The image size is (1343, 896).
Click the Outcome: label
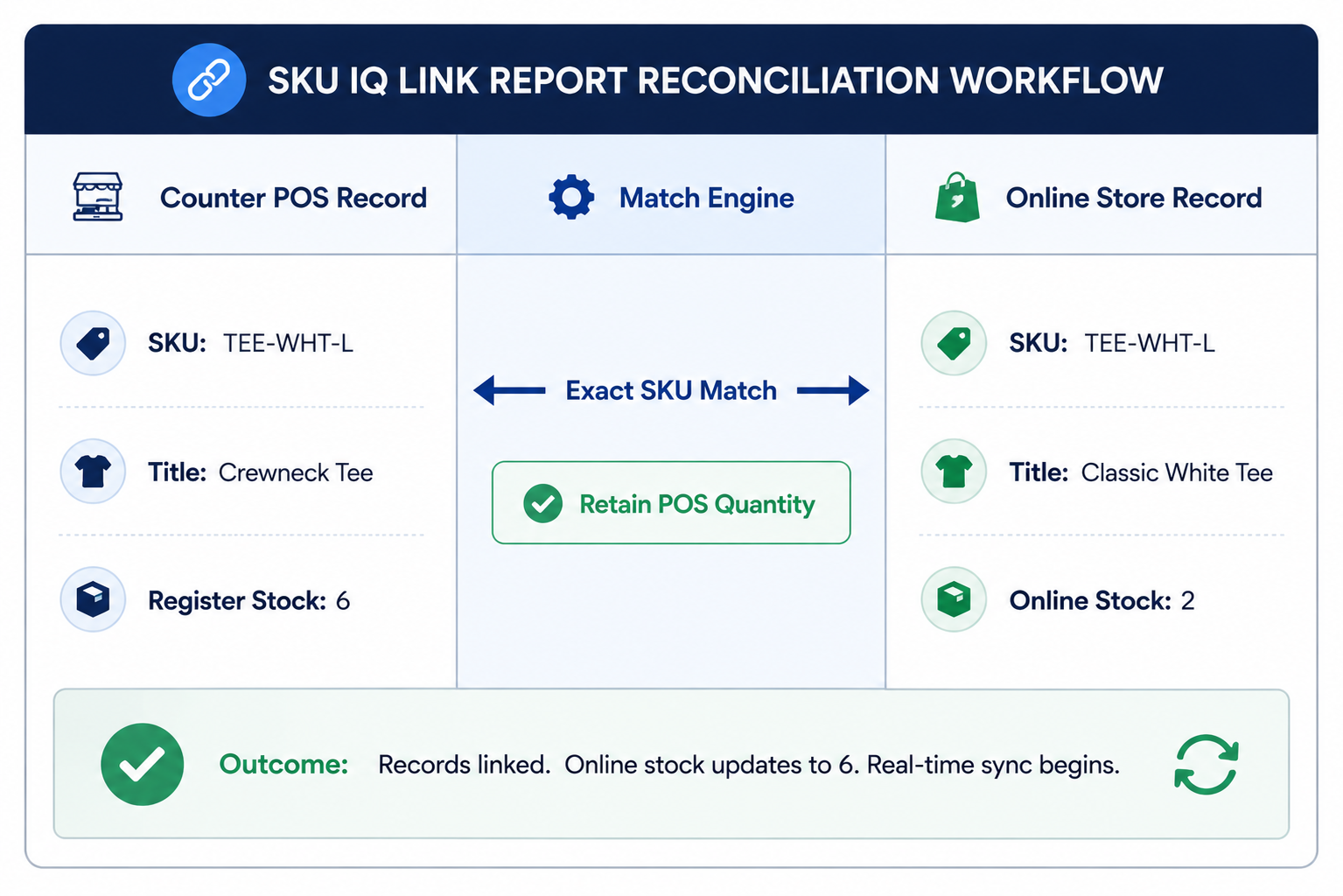283,764
